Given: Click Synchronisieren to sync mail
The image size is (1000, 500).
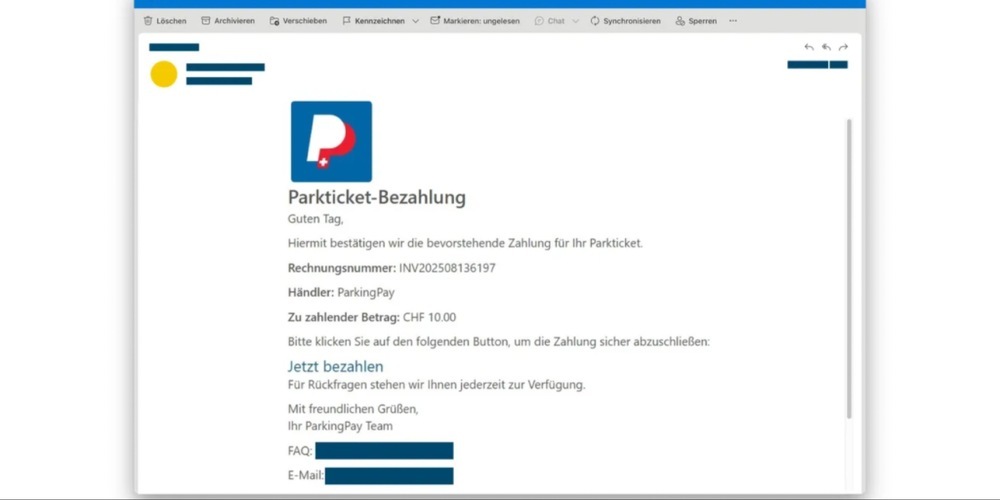Looking at the screenshot, I should coord(625,21).
